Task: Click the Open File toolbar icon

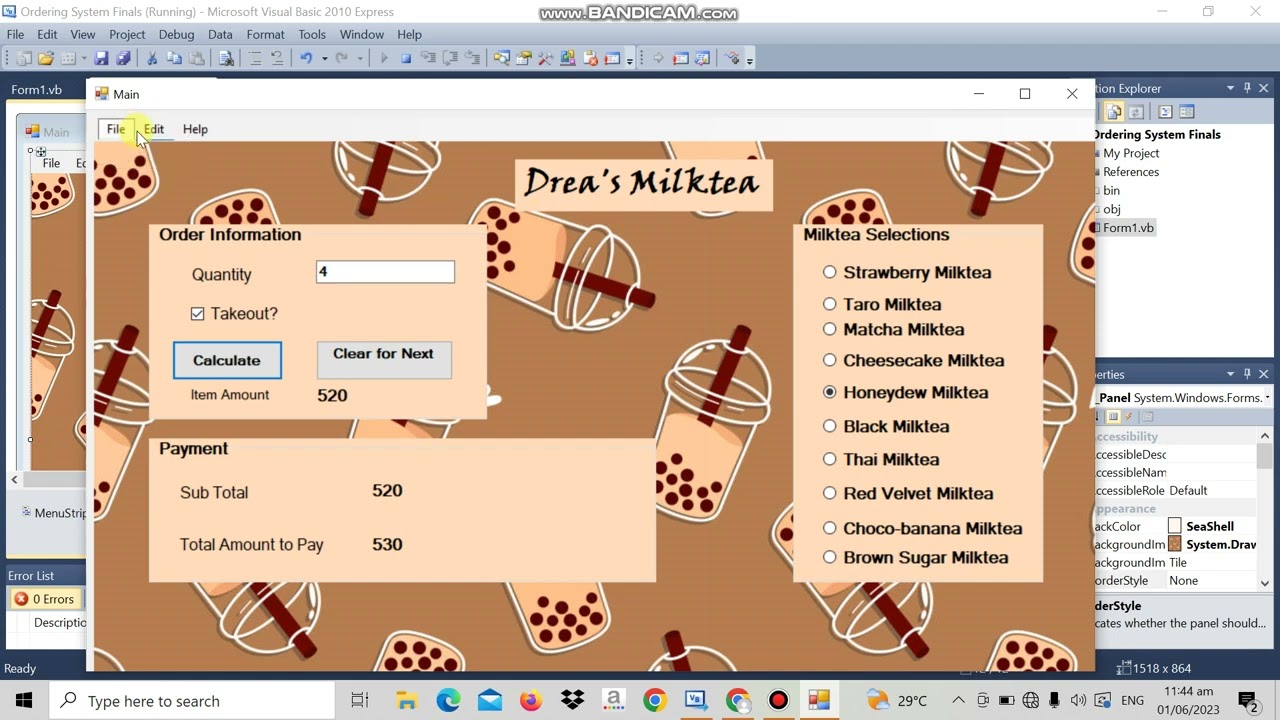Action: click(x=45, y=59)
